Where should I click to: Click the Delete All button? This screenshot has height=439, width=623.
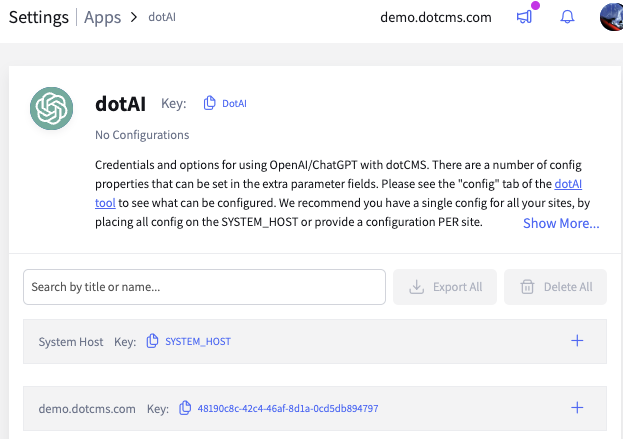pos(555,287)
